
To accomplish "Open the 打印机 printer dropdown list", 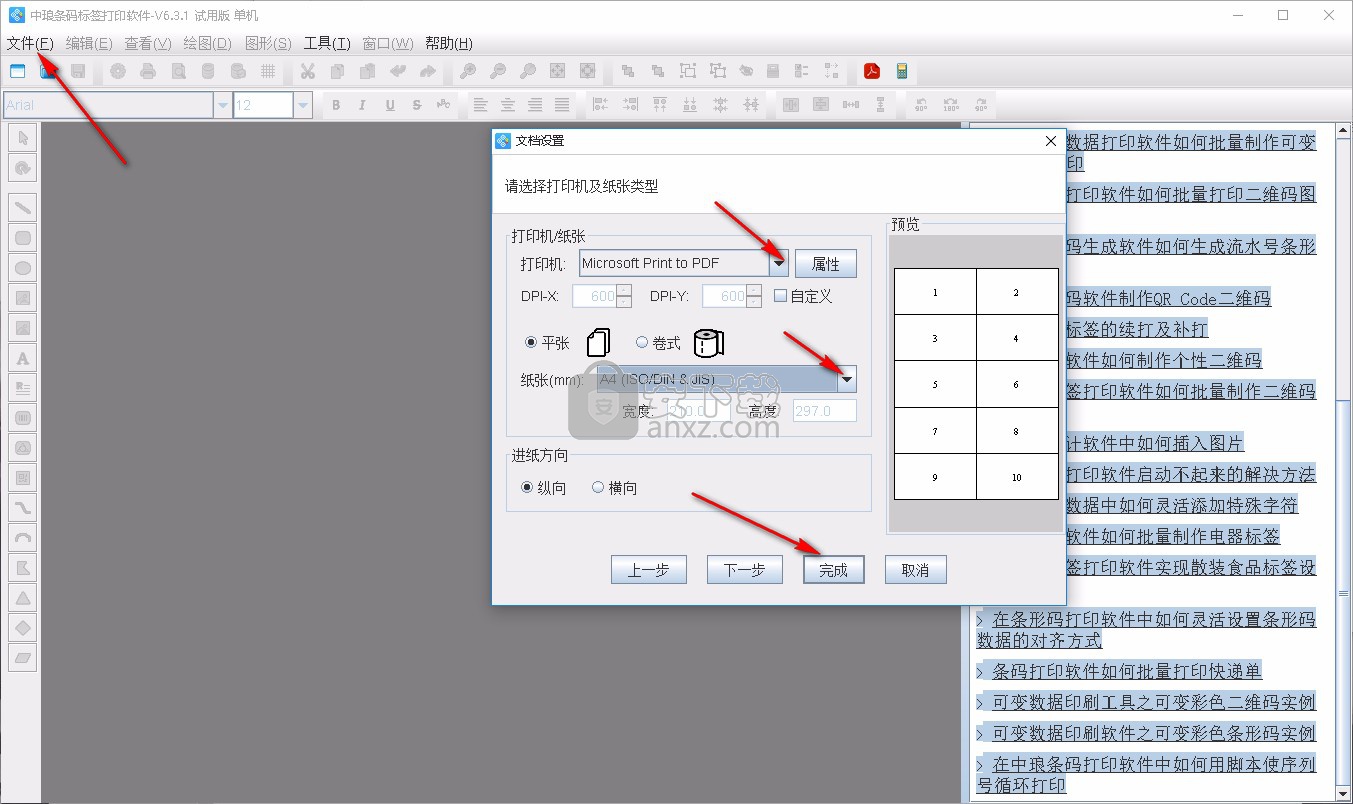I will pos(779,263).
